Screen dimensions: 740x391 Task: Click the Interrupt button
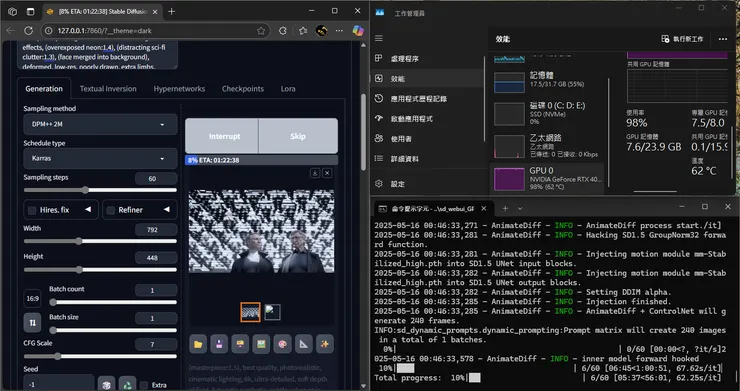click(x=222, y=136)
